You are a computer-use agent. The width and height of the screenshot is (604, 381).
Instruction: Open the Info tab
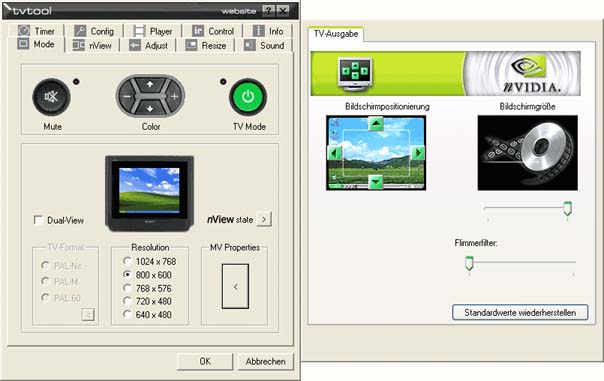268,31
